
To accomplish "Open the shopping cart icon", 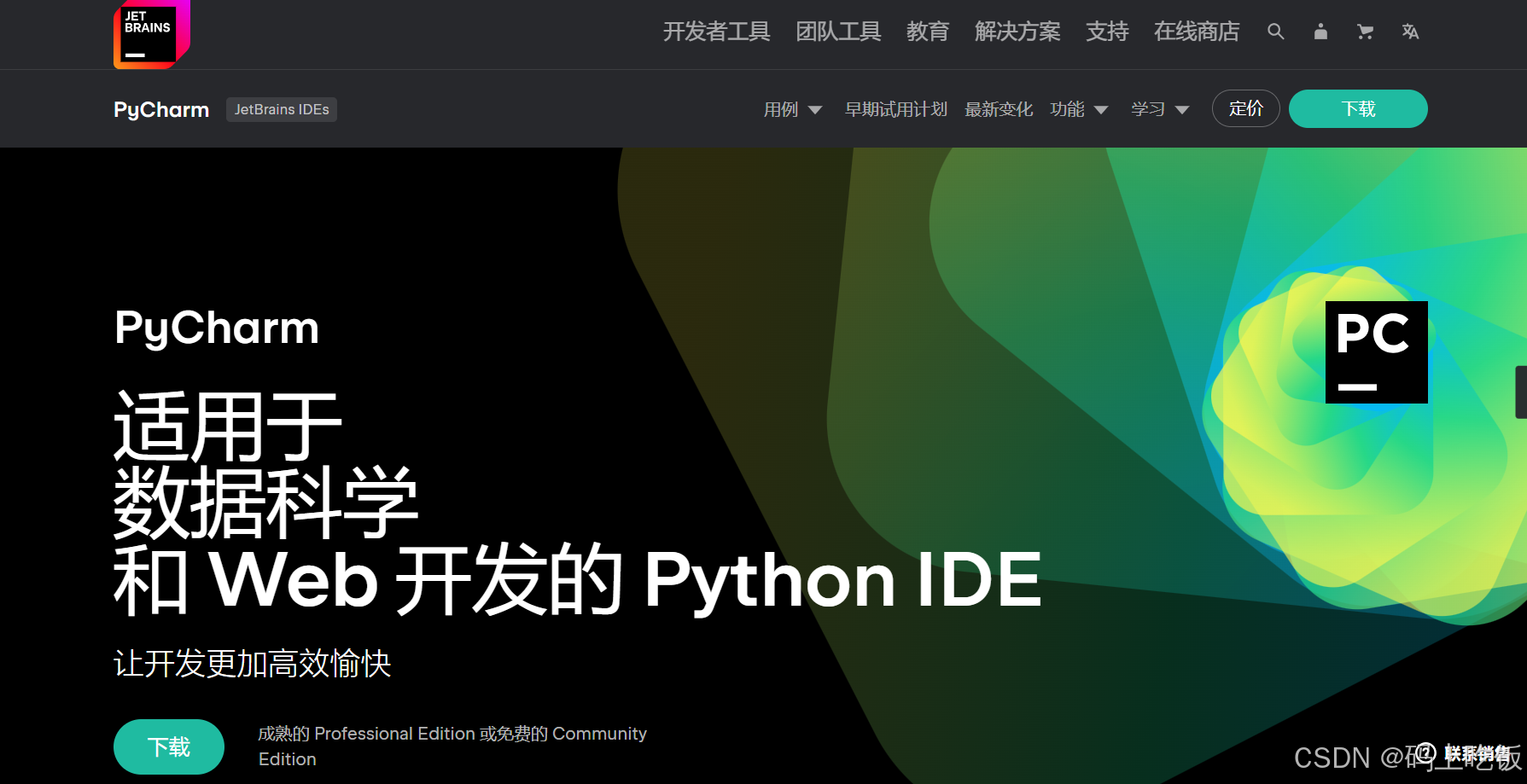I will click(1366, 32).
